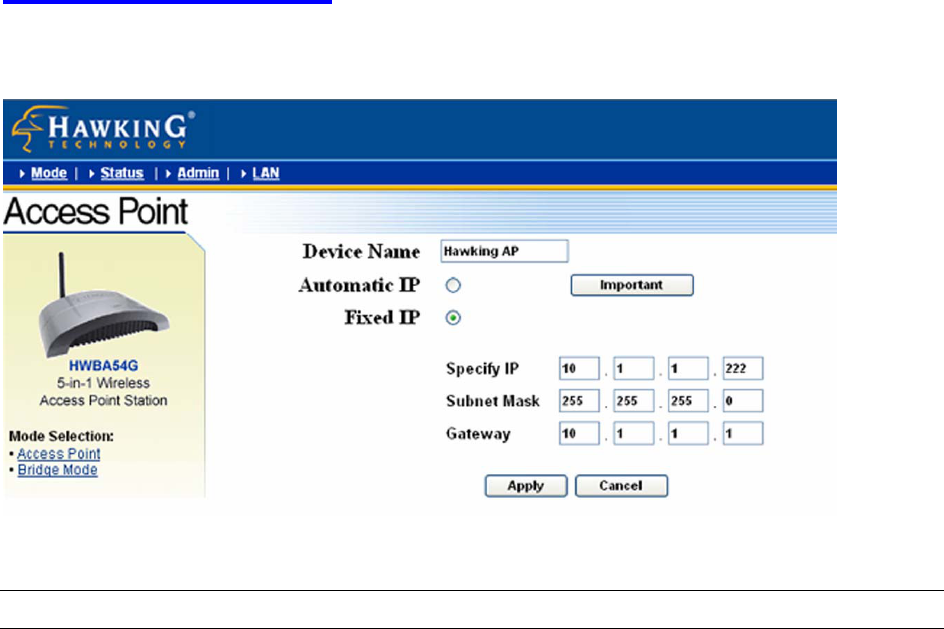Click the Hawking Technology logo

click(x=103, y=128)
